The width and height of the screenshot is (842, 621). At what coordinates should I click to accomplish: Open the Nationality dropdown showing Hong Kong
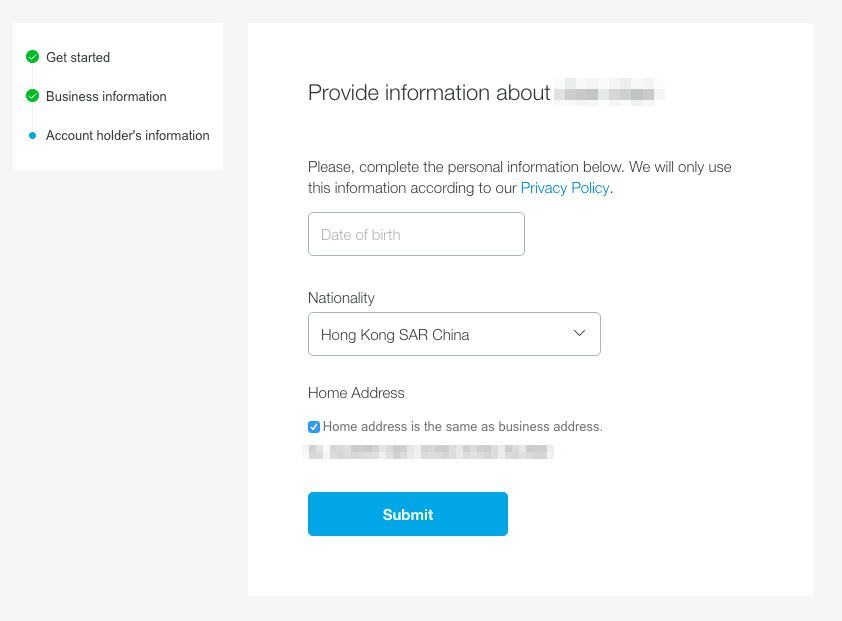(454, 334)
